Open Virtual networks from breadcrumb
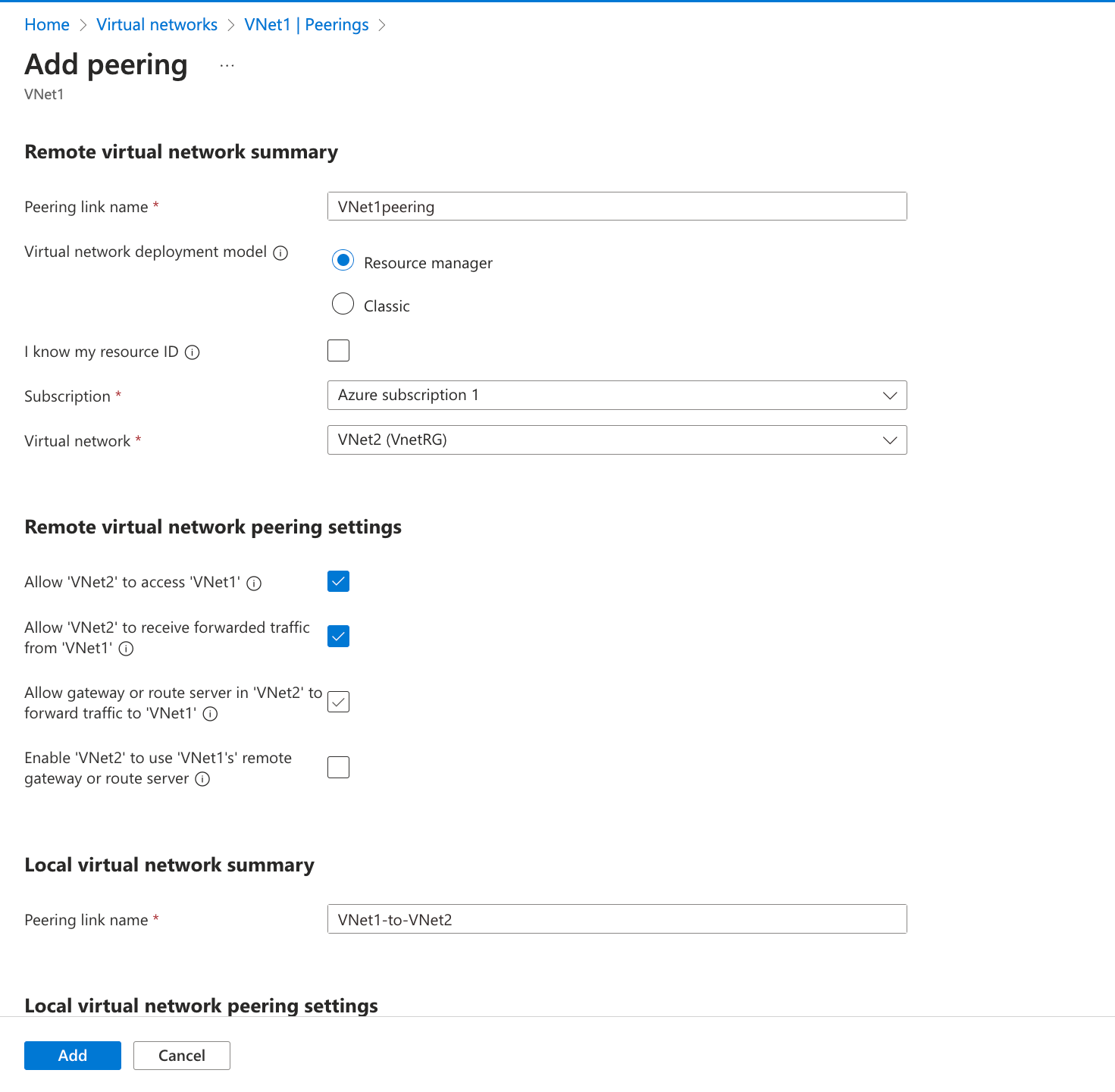 (x=156, y=24)
